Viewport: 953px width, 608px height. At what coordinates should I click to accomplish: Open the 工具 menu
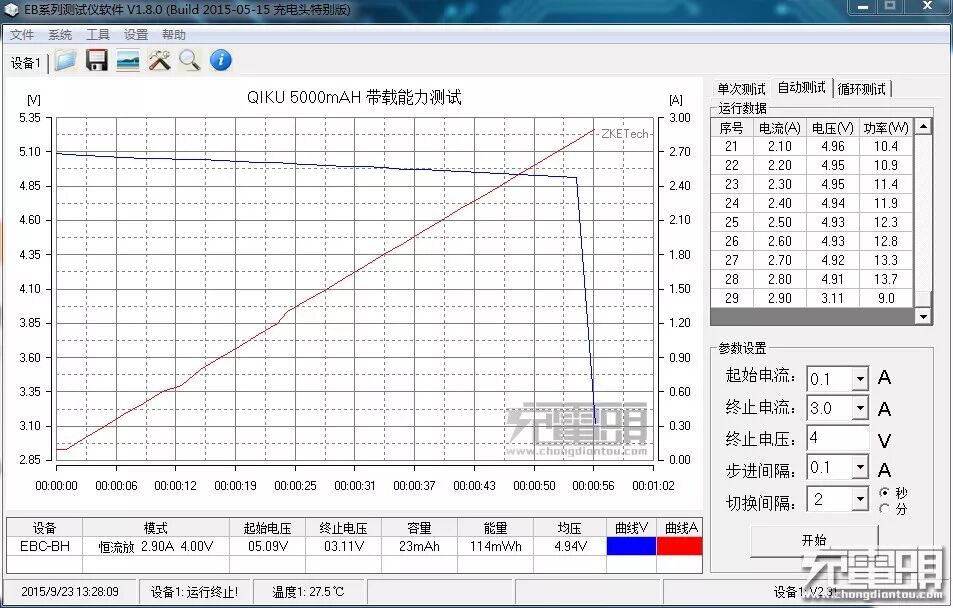98,35
